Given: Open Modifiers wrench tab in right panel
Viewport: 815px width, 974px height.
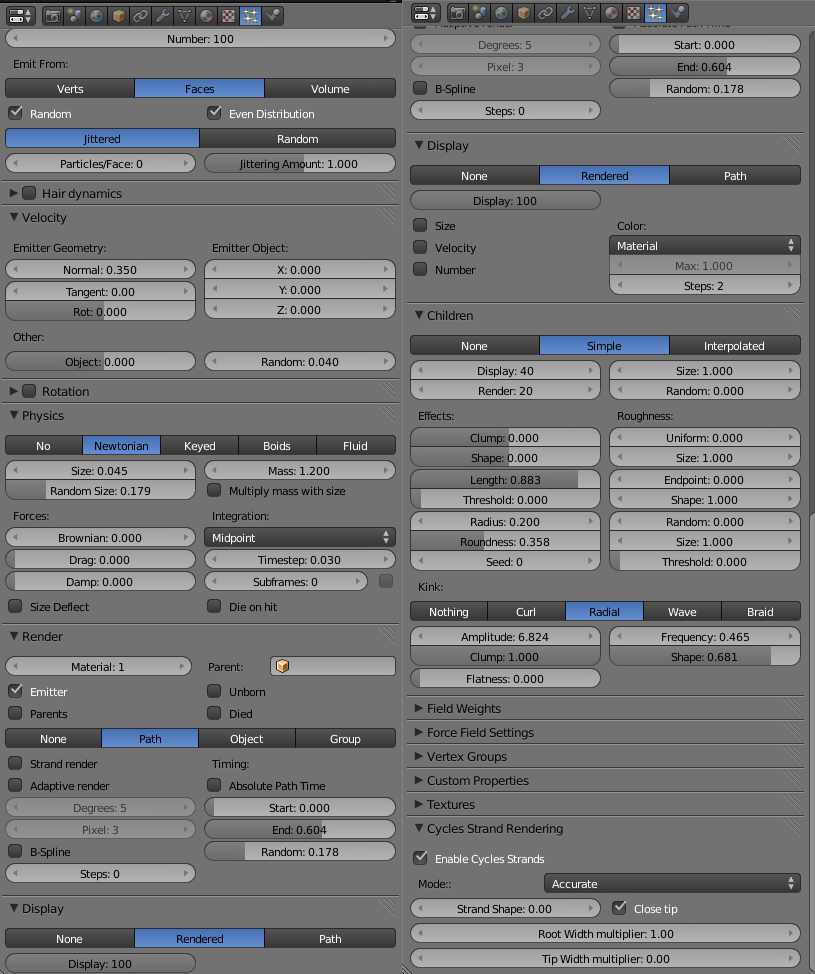Looking at the screenshot, I should [568, 12].
